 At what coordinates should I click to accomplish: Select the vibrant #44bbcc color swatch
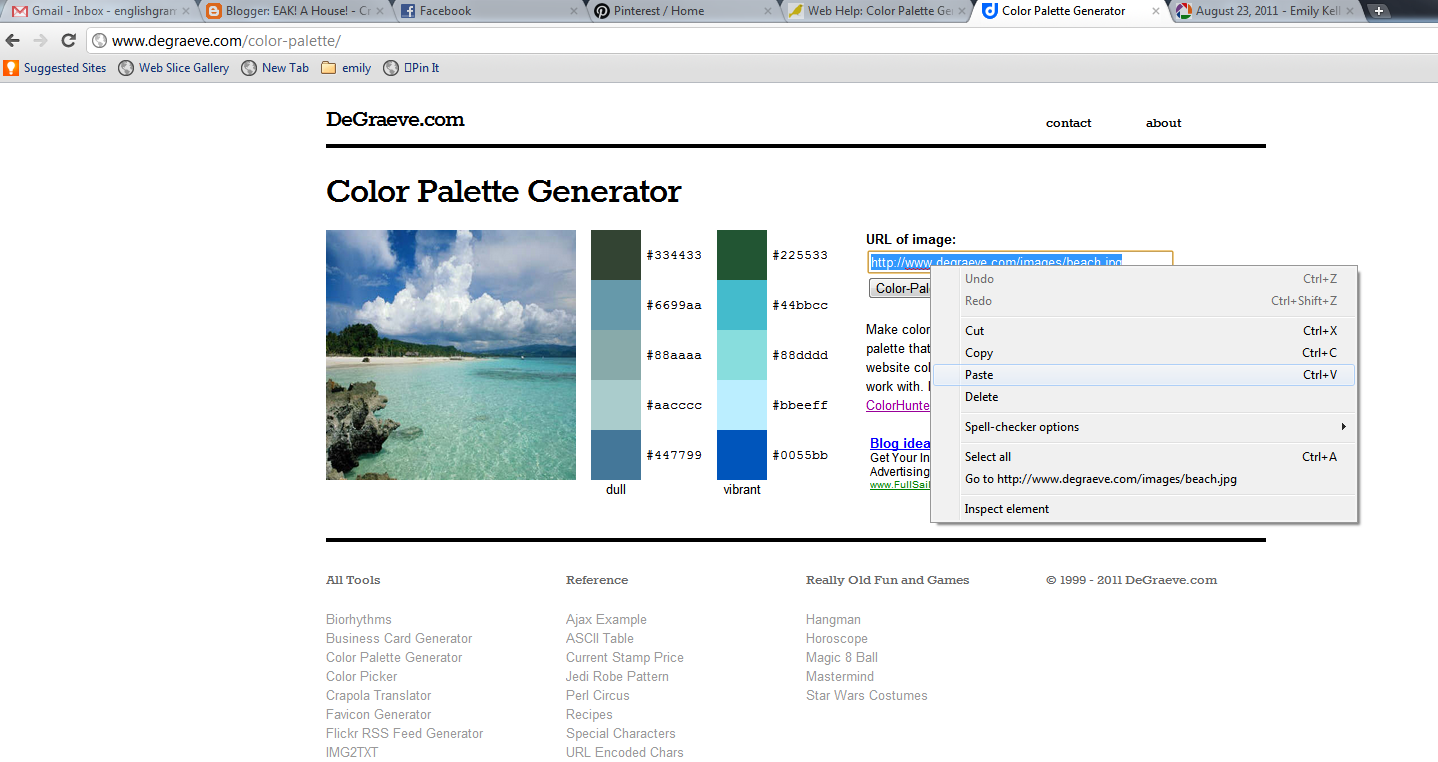pyautogui.click(x=740, y=304)
